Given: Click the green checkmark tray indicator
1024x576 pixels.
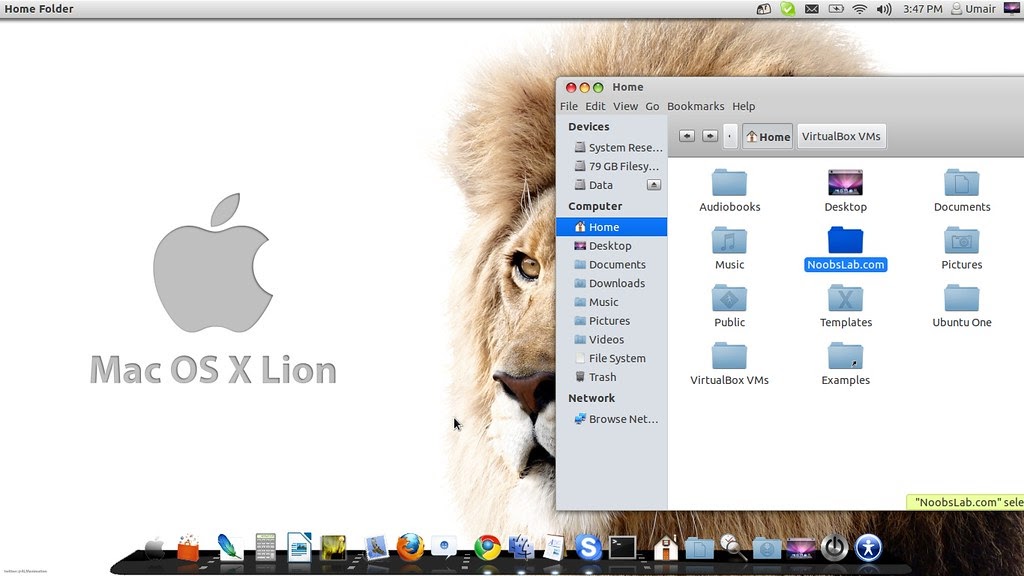Looking at the screenshot, I should tap(788, 9).
